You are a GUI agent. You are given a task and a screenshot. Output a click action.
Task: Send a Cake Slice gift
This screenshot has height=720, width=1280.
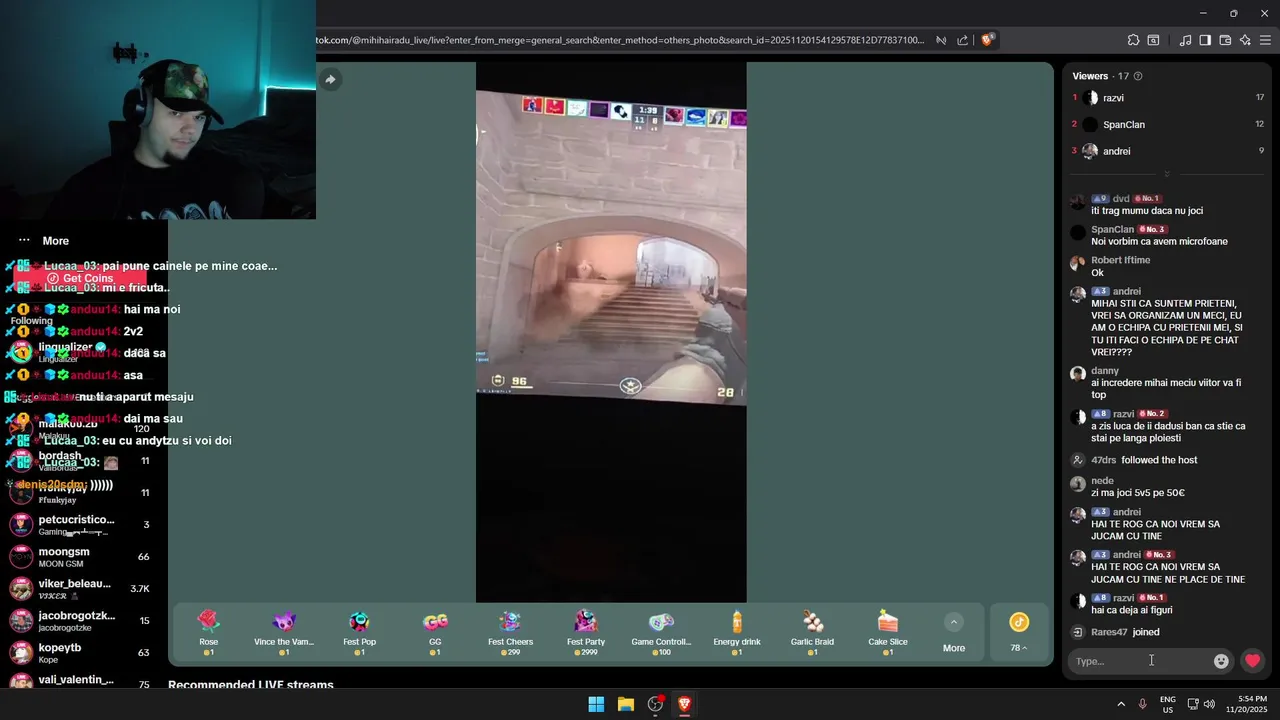(x=888, y=633)
